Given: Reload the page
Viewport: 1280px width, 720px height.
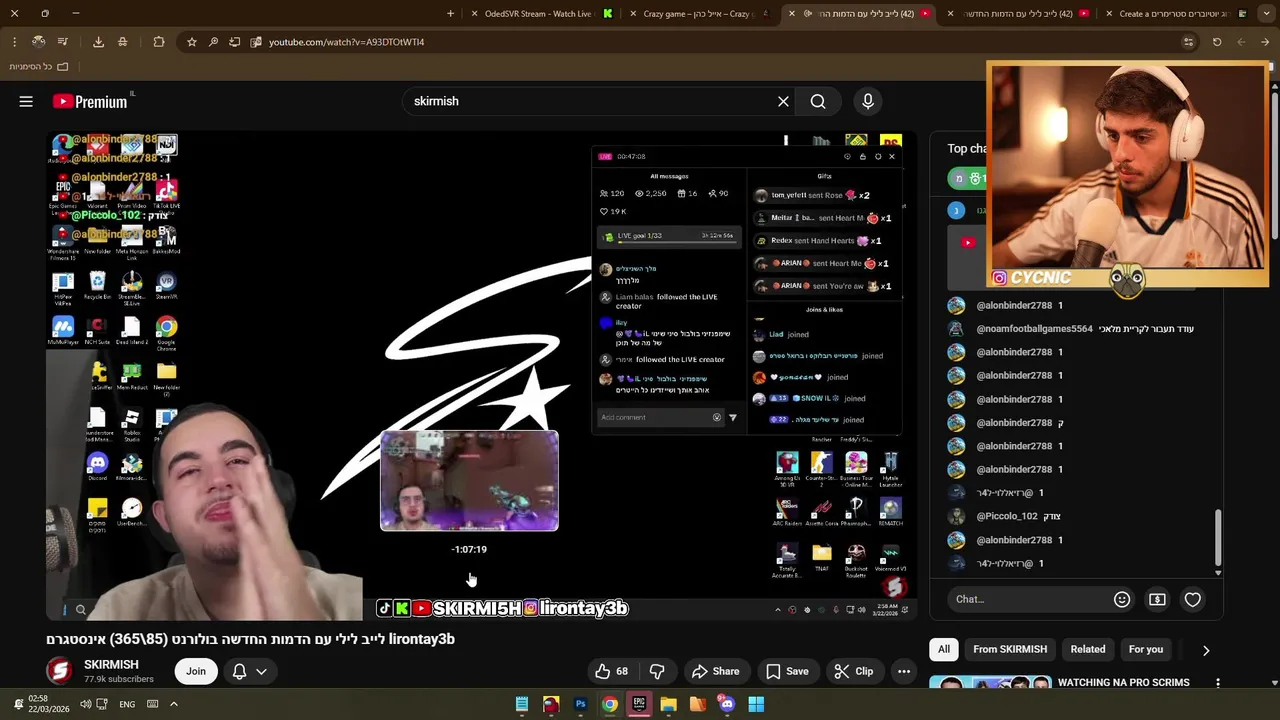Looking at the screenshot, I should [1217, 42].
